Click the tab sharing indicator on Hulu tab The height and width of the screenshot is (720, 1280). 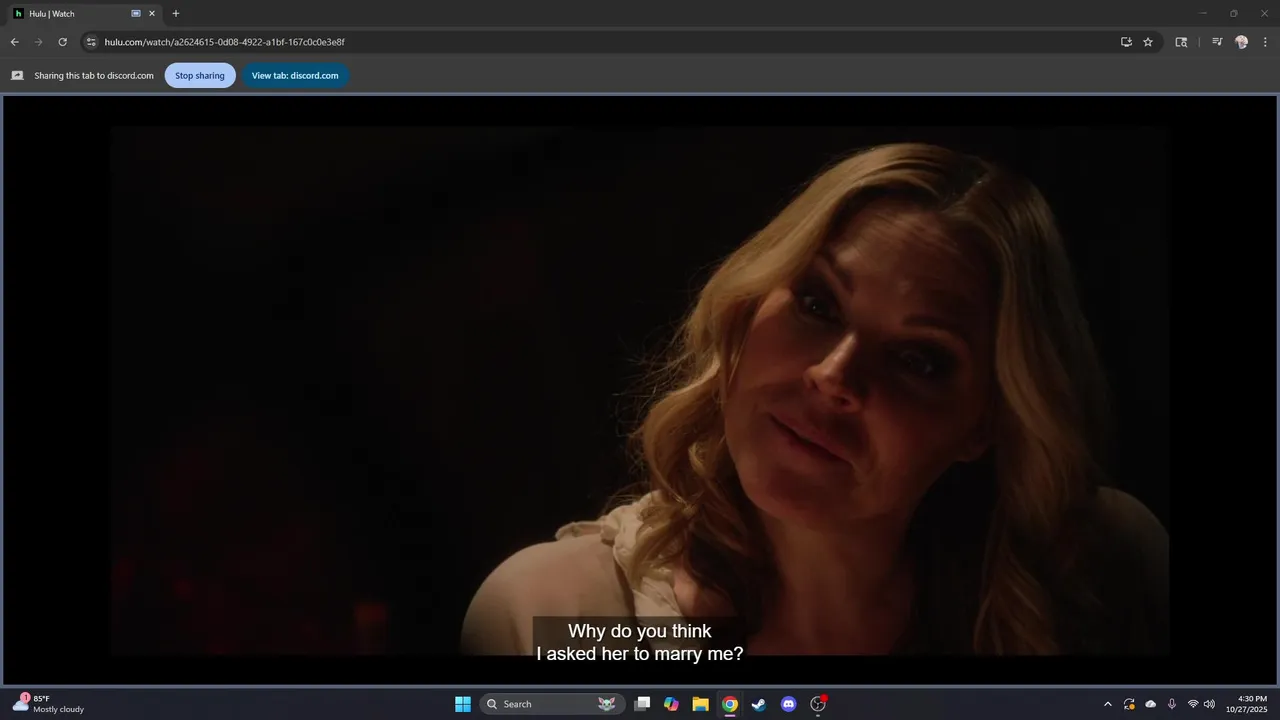136,14
